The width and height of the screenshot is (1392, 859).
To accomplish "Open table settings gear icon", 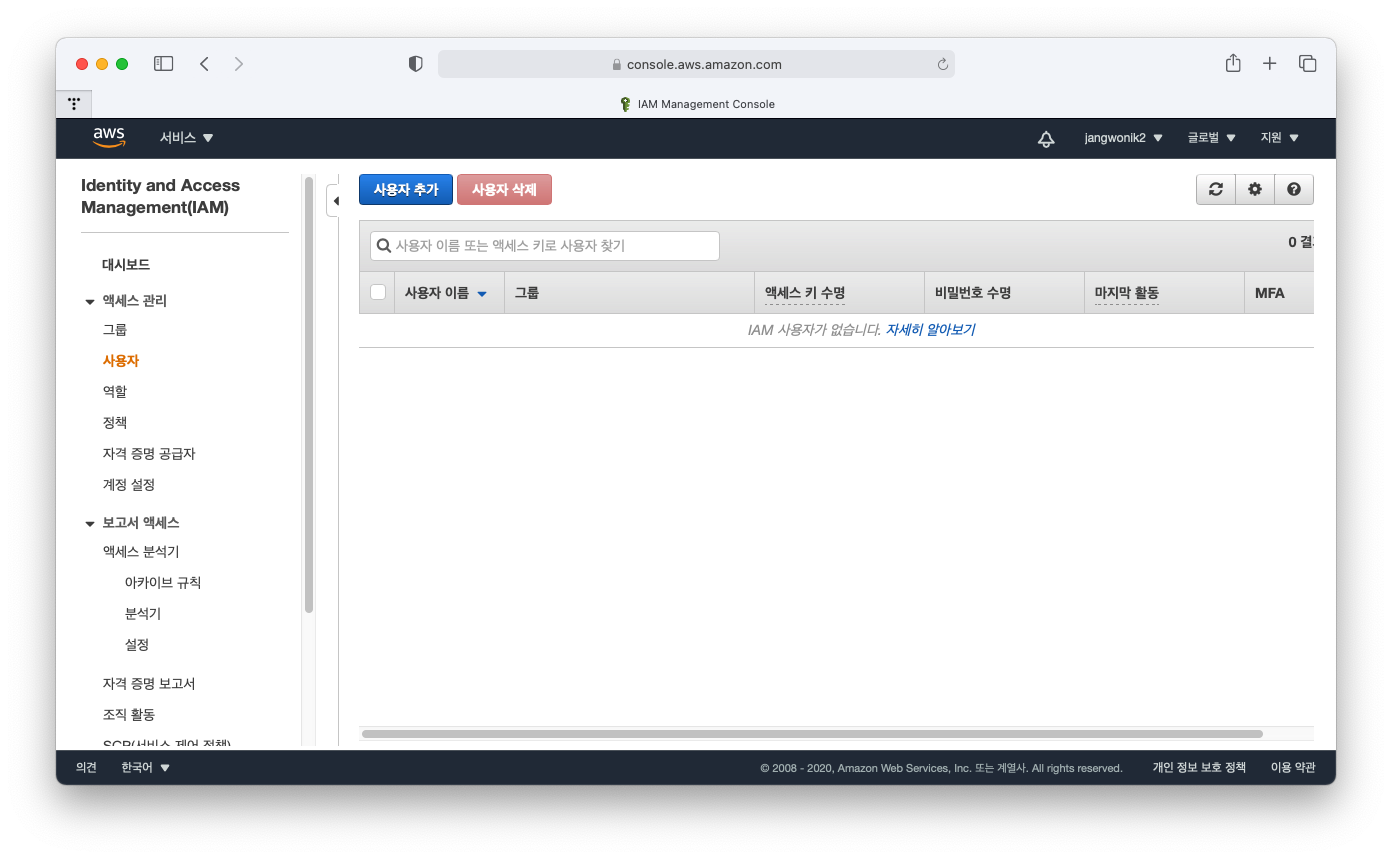I will [1255, 189].
